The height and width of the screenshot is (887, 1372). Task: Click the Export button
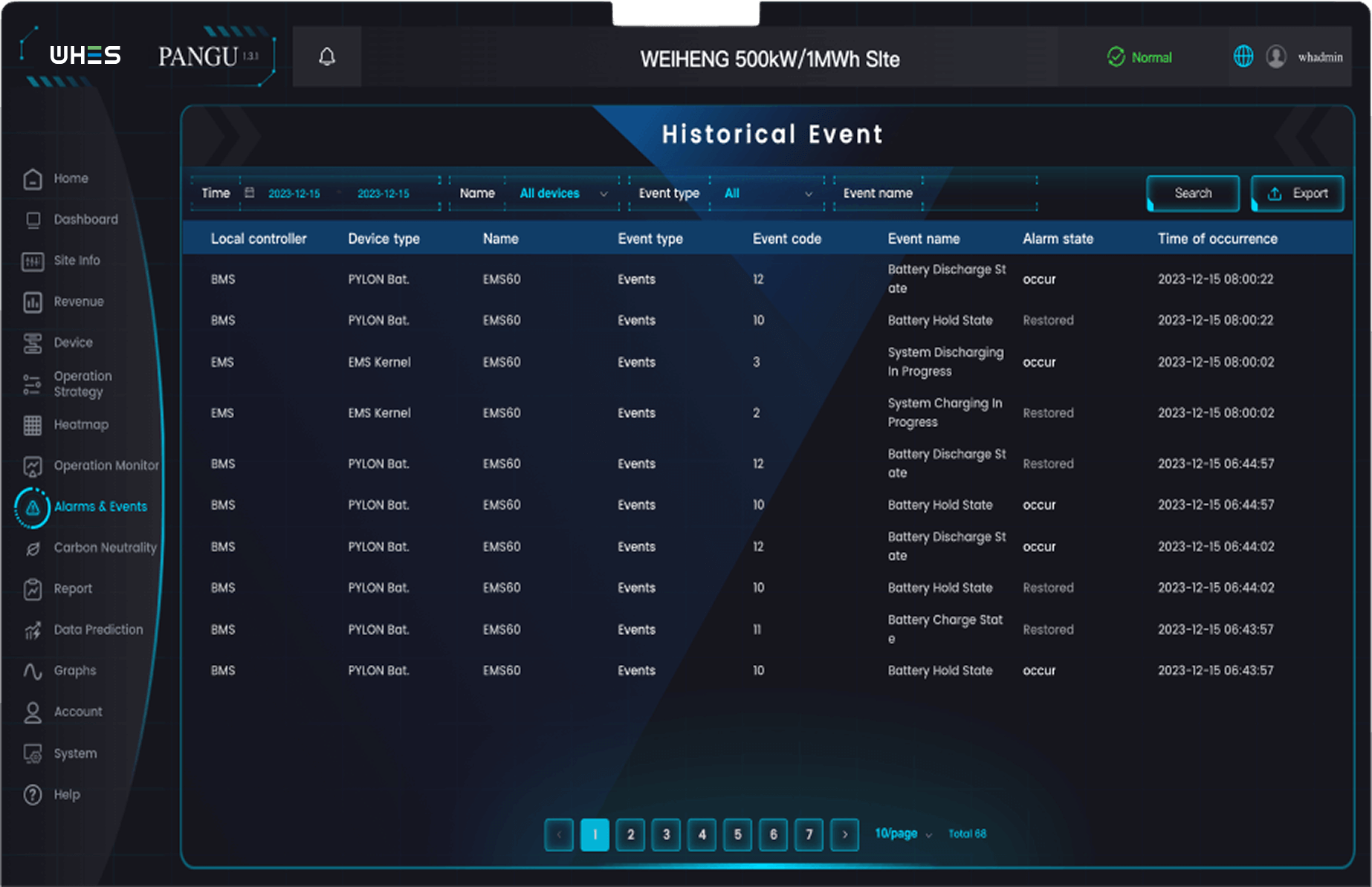(1298, 193)
